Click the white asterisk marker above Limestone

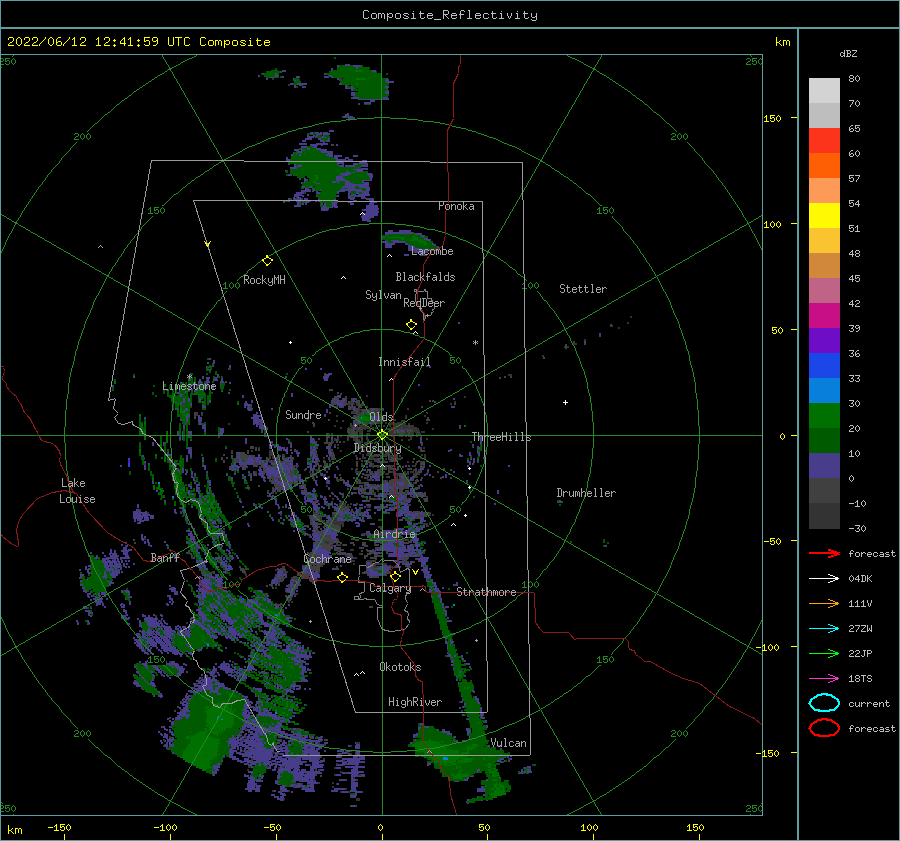pyautogui.click(x=189, y=377)
